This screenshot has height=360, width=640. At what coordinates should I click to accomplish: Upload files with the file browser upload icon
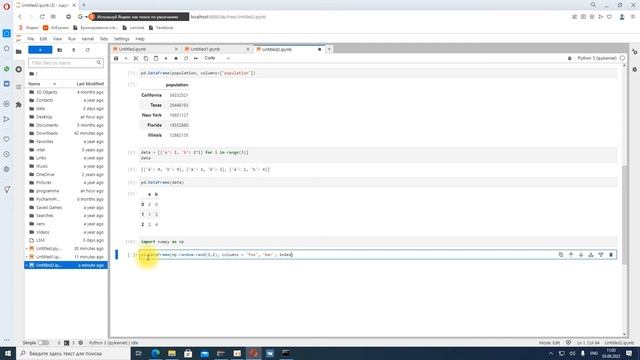(x=73, y=50)
